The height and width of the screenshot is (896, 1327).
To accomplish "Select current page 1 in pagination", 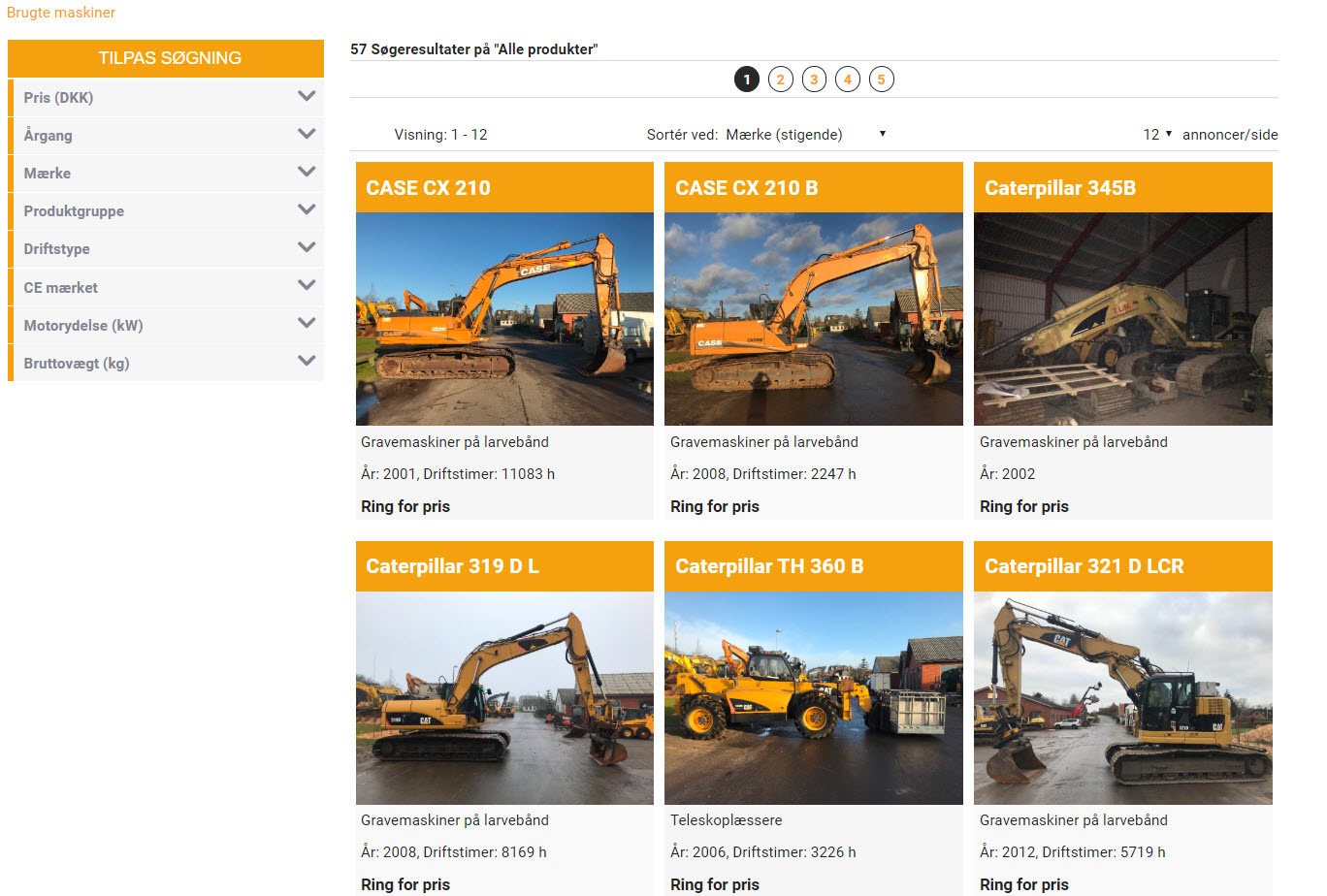I will point(747,80).
